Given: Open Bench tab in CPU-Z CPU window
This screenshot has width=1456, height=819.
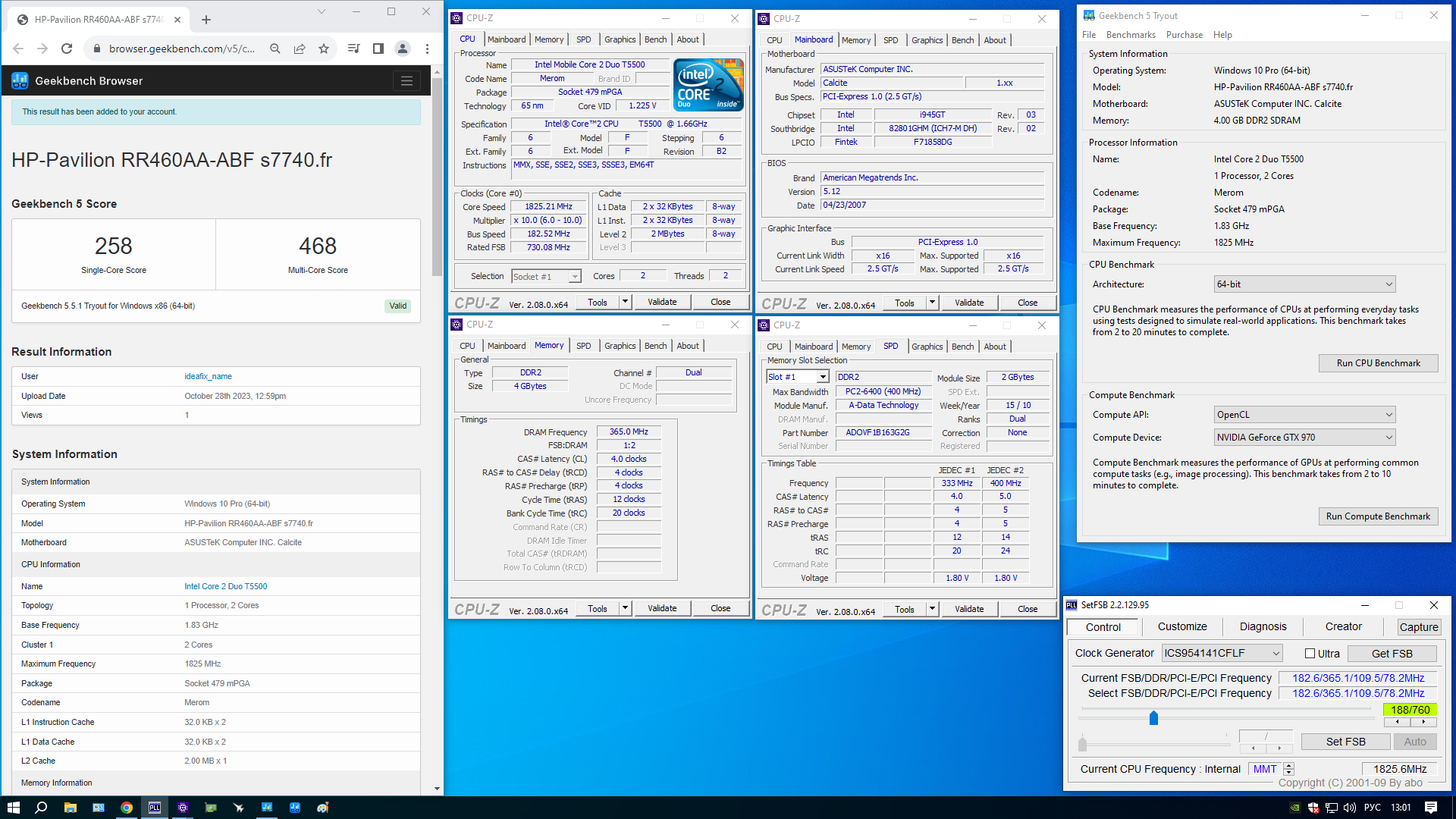Looking at the screenshot, I should [655, 39].
